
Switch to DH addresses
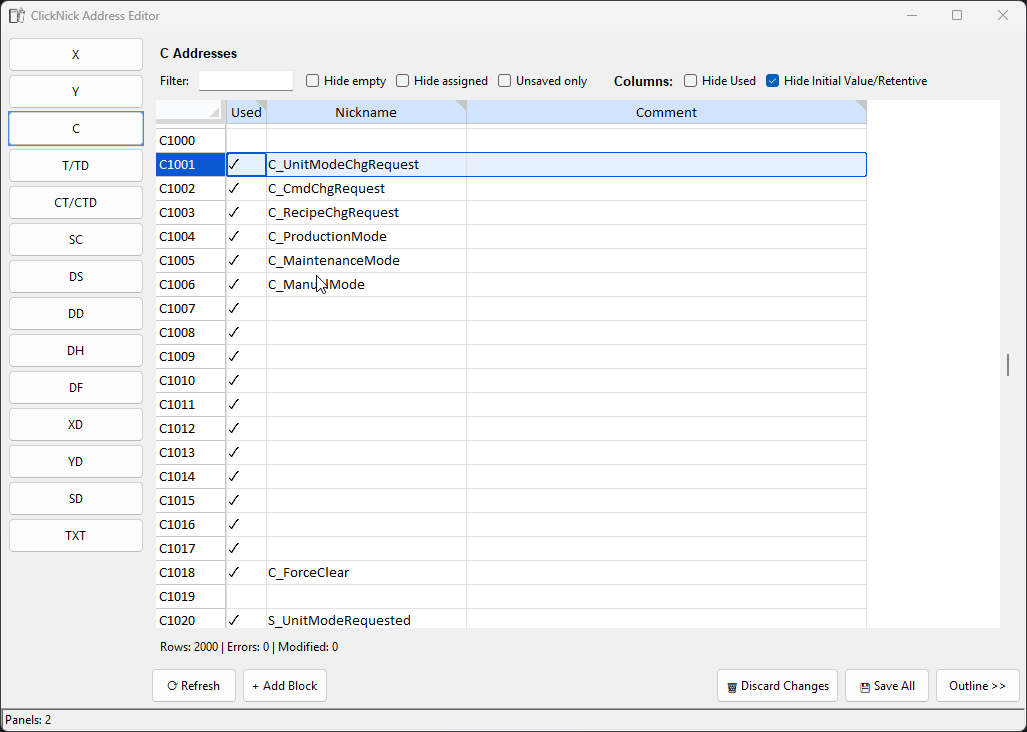(76, 350)
